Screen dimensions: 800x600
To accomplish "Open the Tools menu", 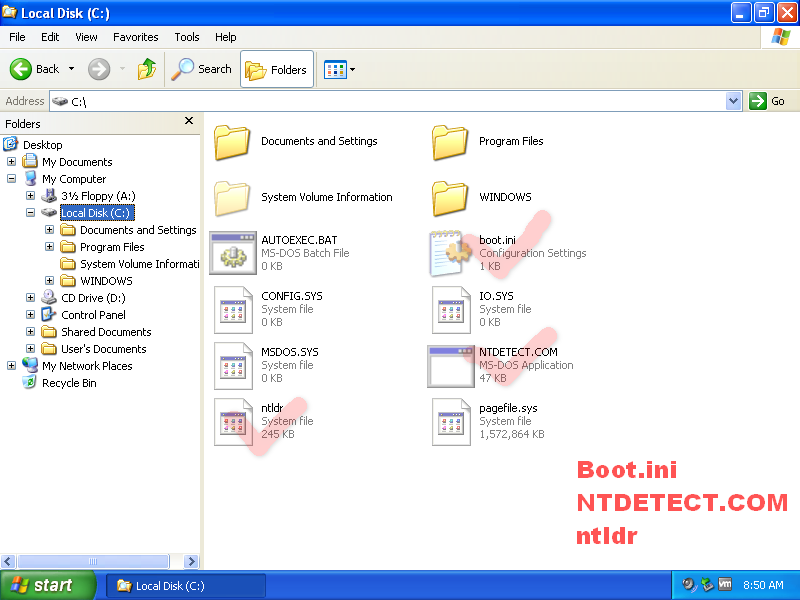I will pos(187,37).
